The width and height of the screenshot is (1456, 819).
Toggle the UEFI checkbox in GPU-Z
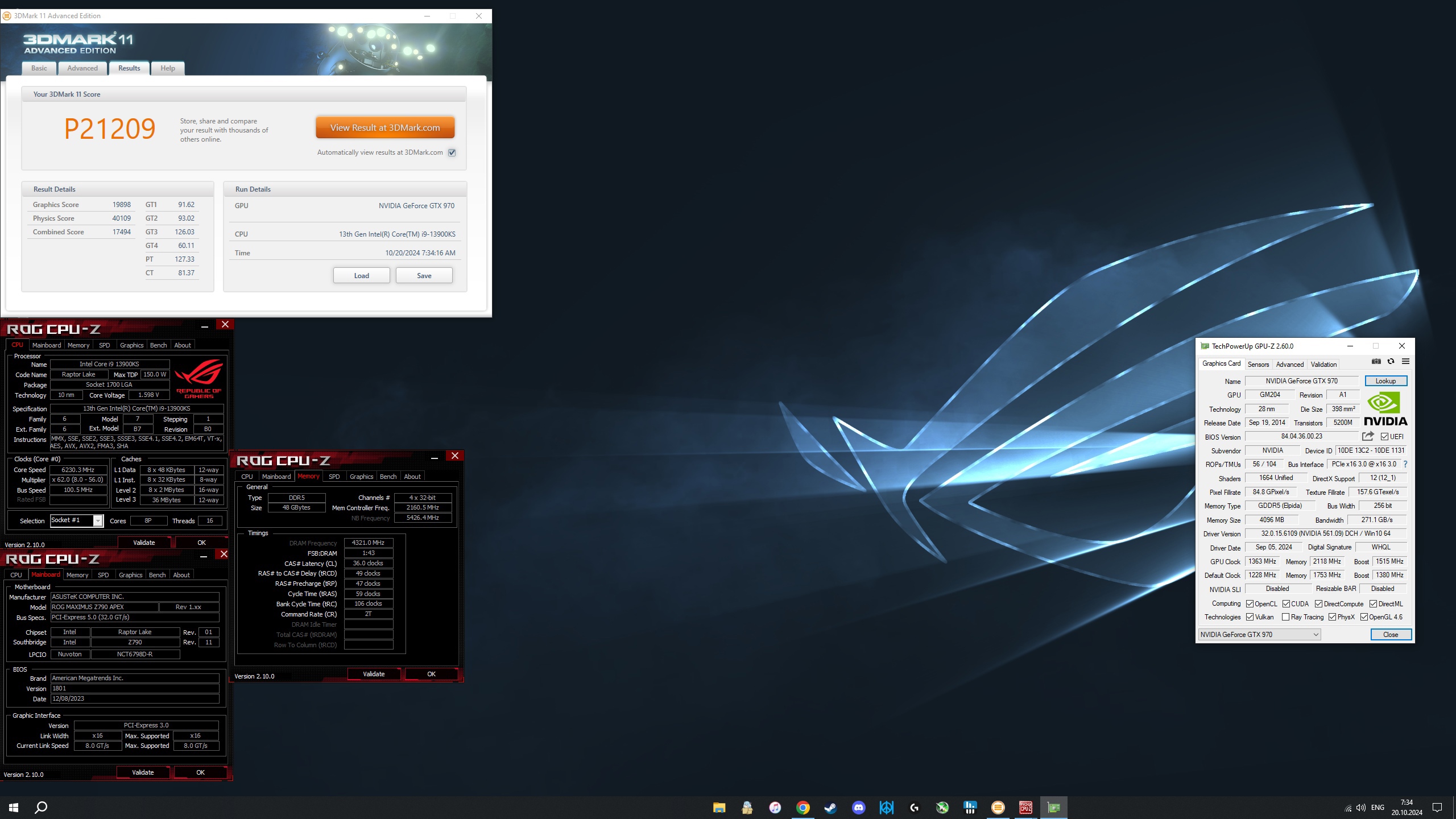(1384, 437)
